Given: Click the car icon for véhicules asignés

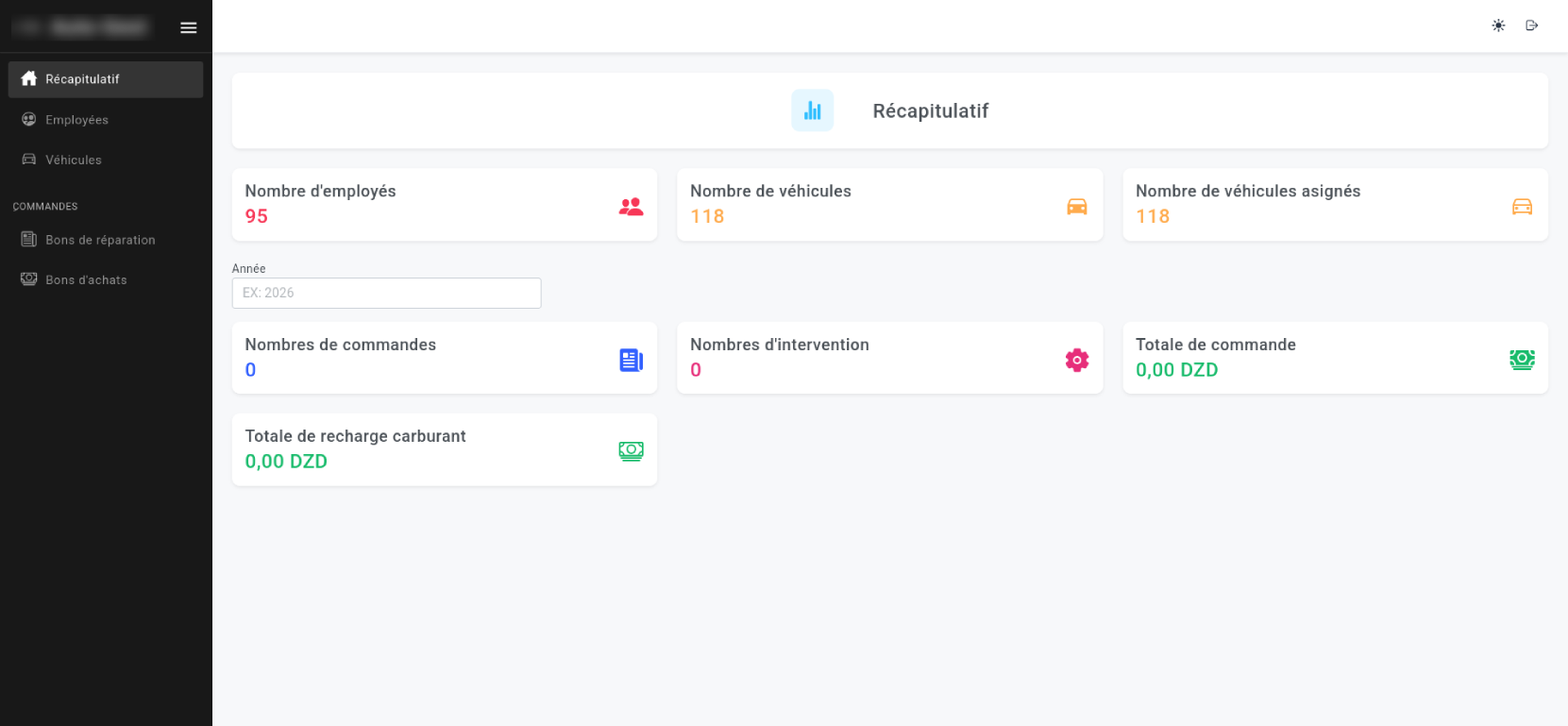Looking at the screenshot, I should click(x=1522, y=207).
